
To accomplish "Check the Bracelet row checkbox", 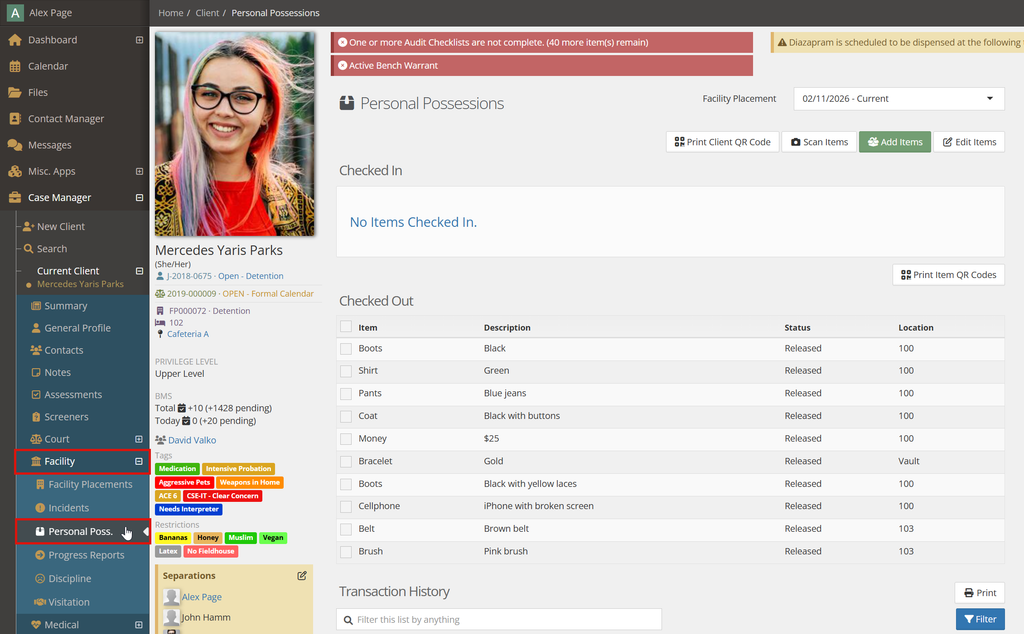I will point(346,462).
